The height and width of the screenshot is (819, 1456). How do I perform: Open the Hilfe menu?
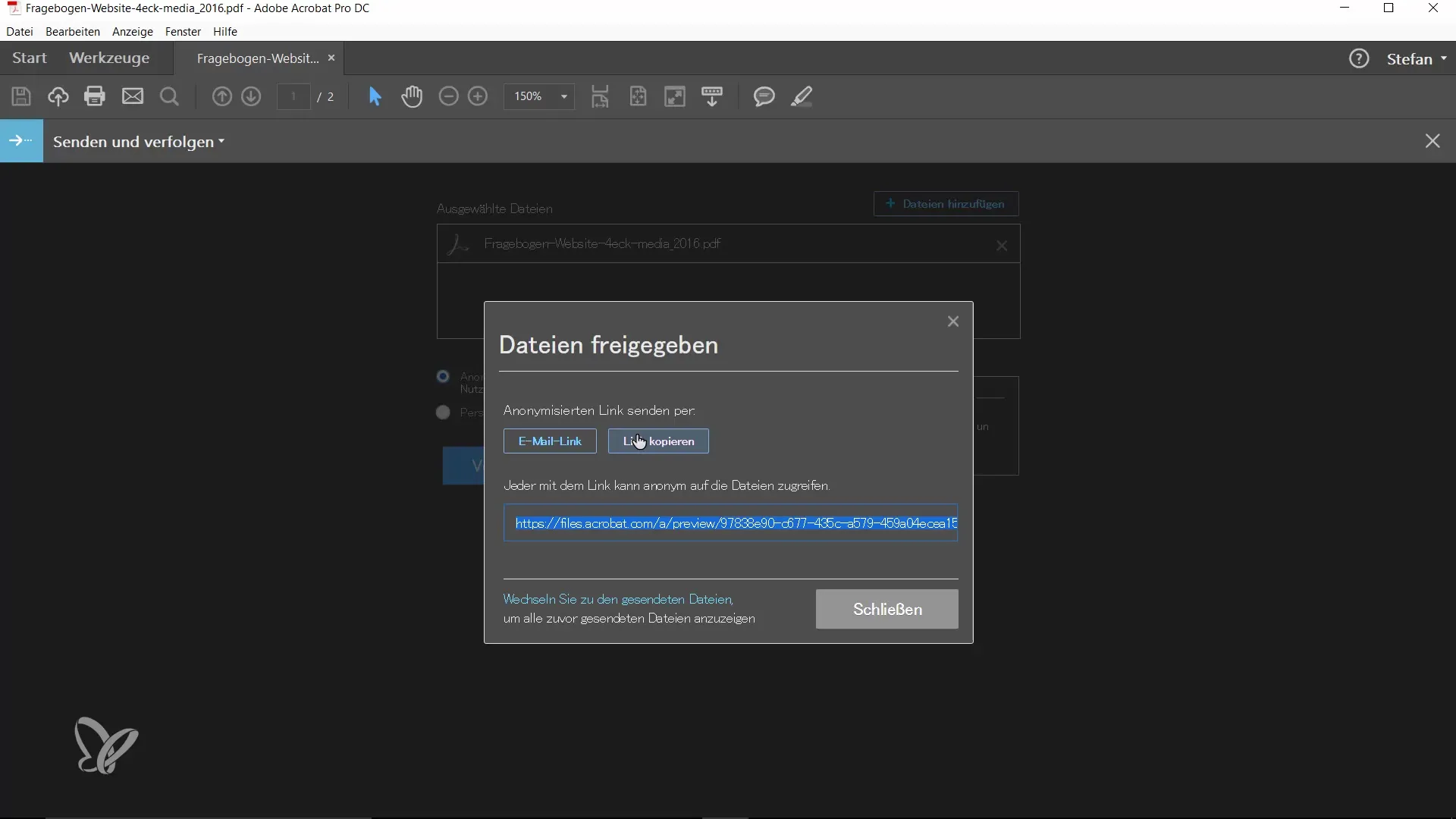click(x=225, y=31)
